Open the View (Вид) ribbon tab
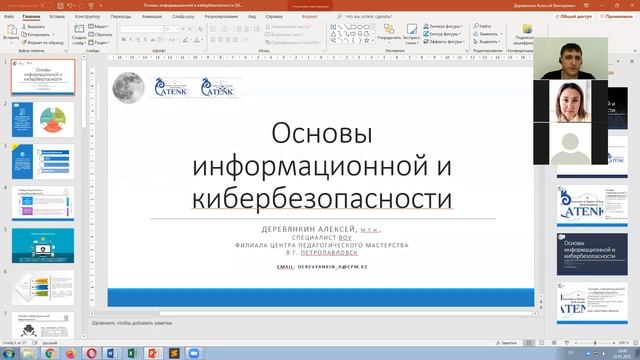640x360 pixels. pyautogui.click(x=252, y=16)
